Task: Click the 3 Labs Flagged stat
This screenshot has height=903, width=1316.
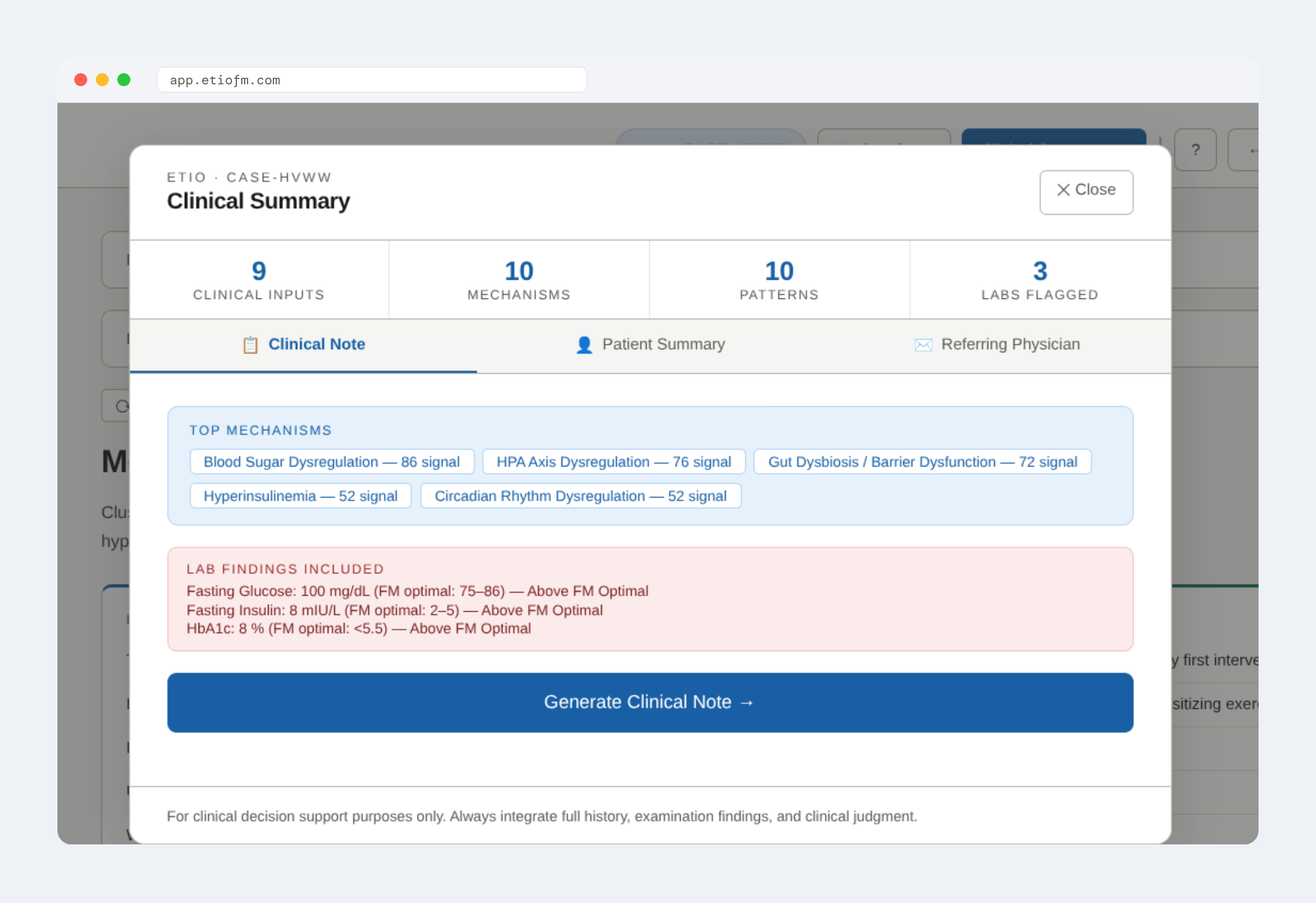Action: tap(1040, 280)
